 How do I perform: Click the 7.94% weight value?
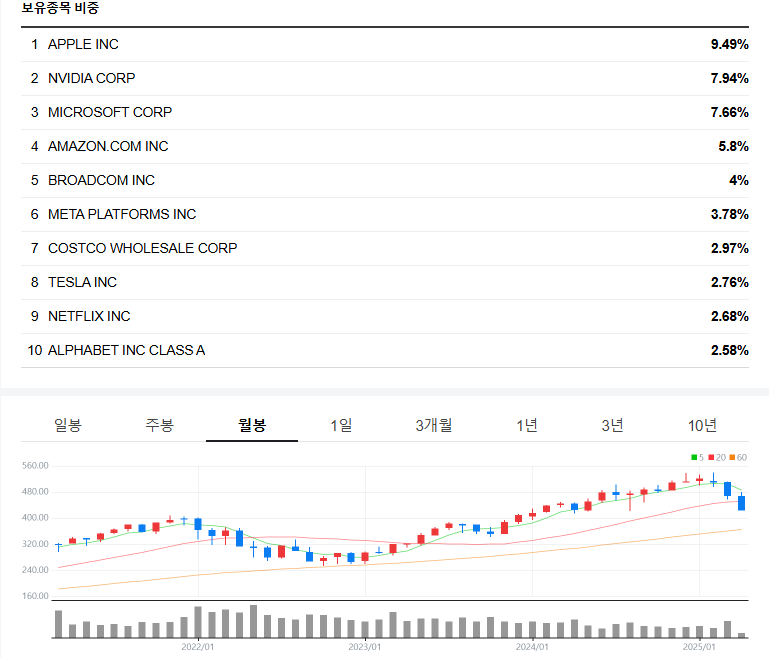(x=729, y=78)
